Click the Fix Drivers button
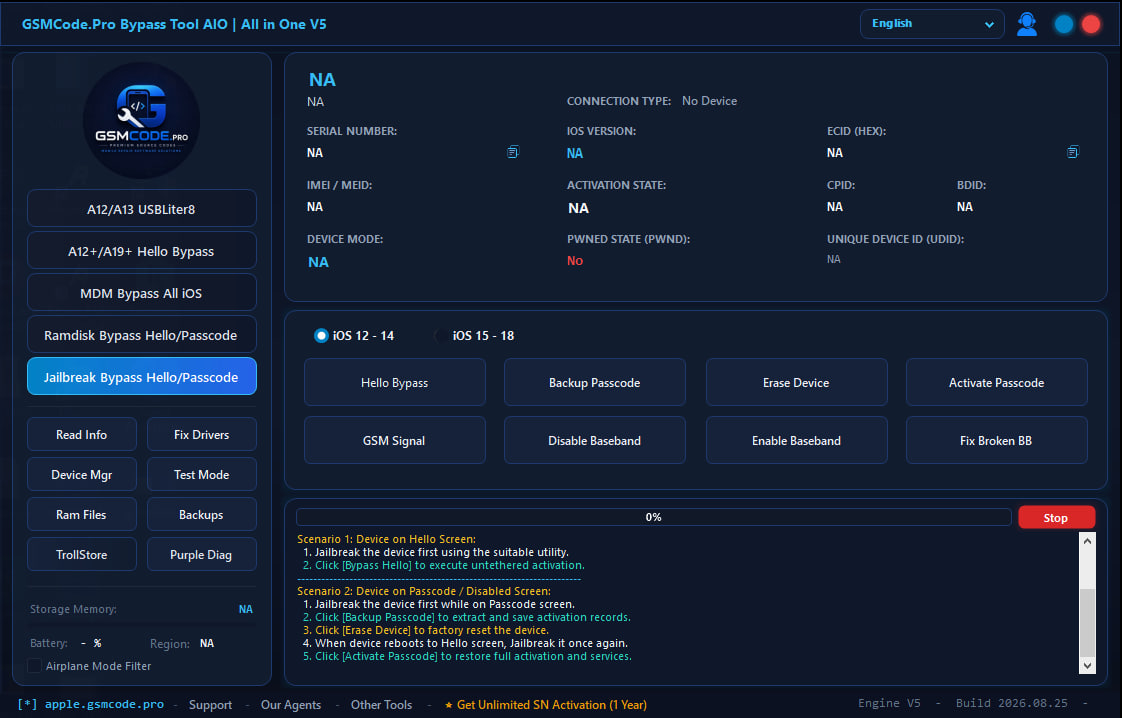The image size is (1122, 718). tap(202, 435)
